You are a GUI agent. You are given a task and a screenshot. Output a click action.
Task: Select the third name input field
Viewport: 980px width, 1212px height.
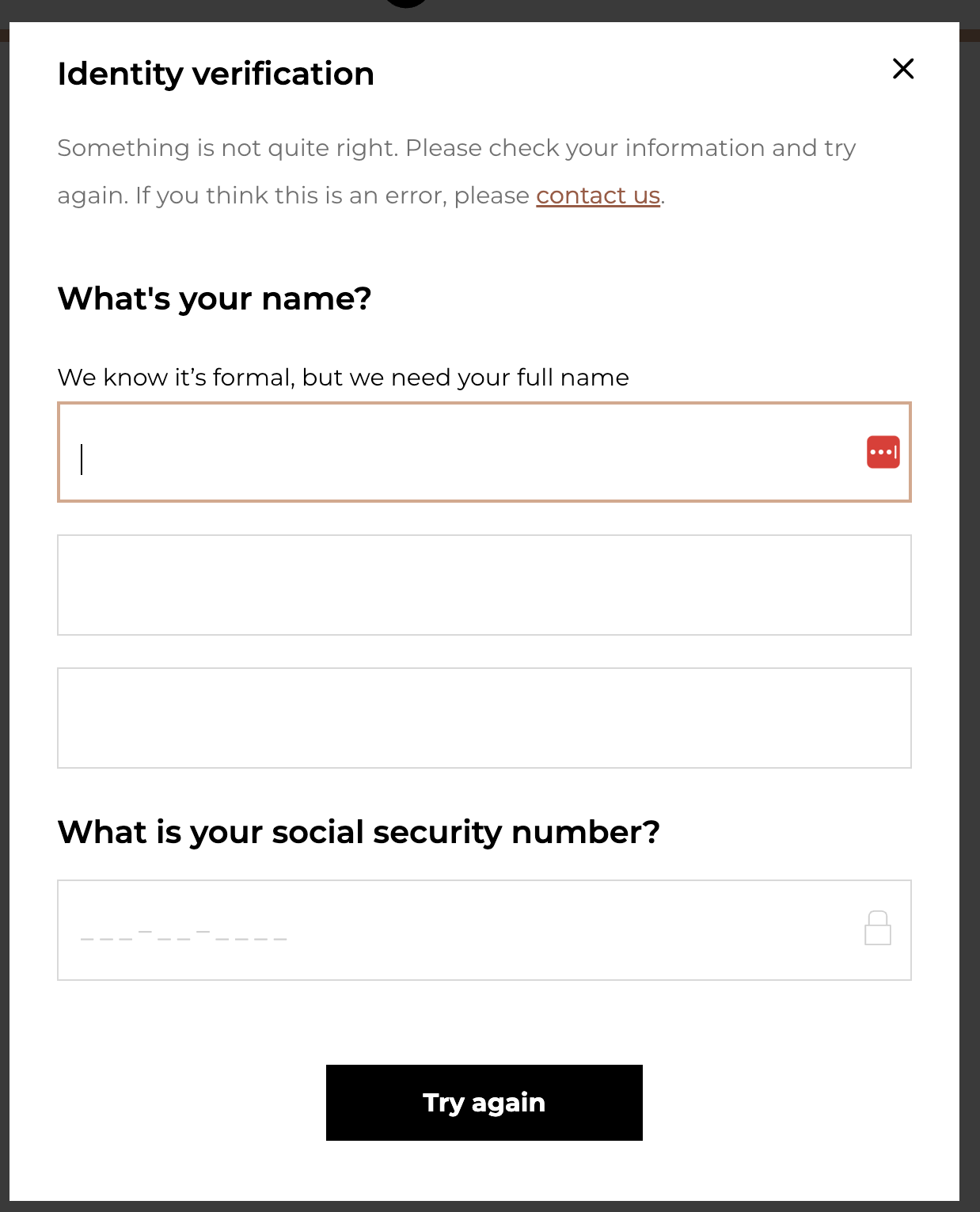click(x=484, y=718)
